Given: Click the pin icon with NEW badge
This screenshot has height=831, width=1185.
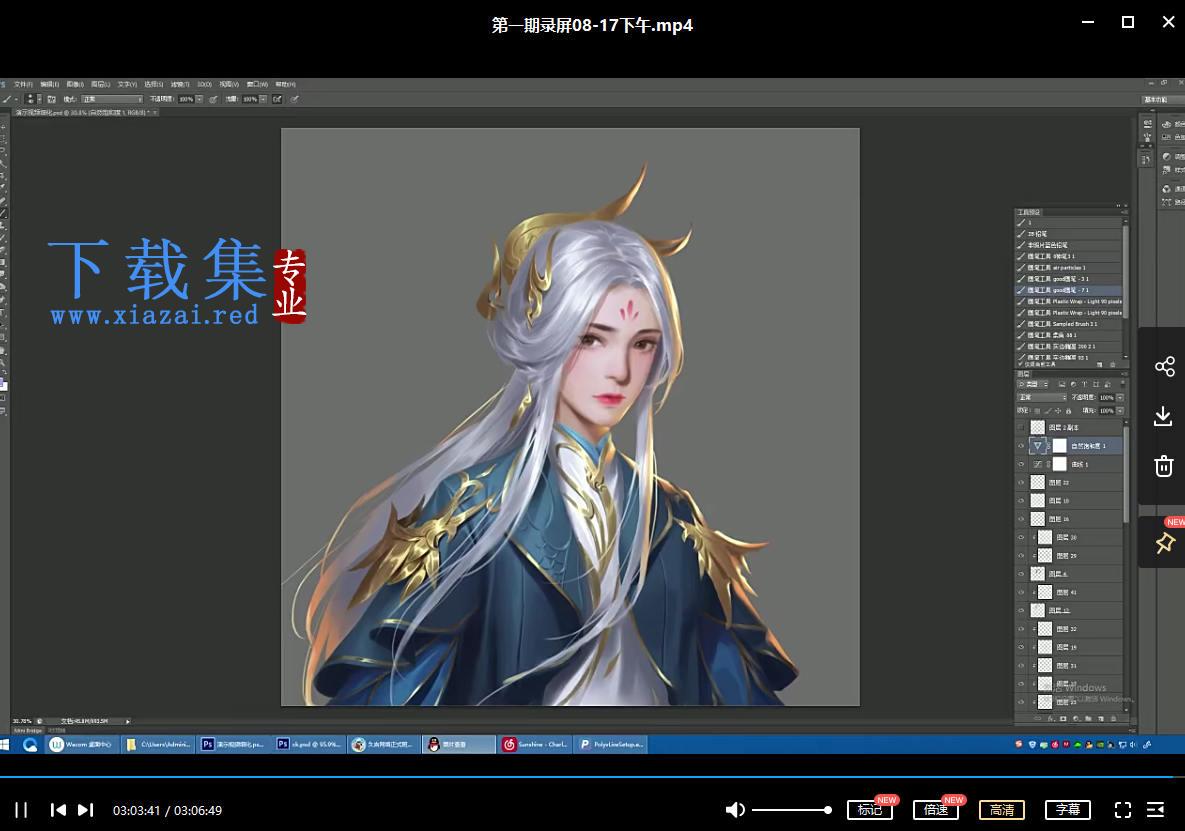Looking at the screenshot, I should (x=1165, y=542).
